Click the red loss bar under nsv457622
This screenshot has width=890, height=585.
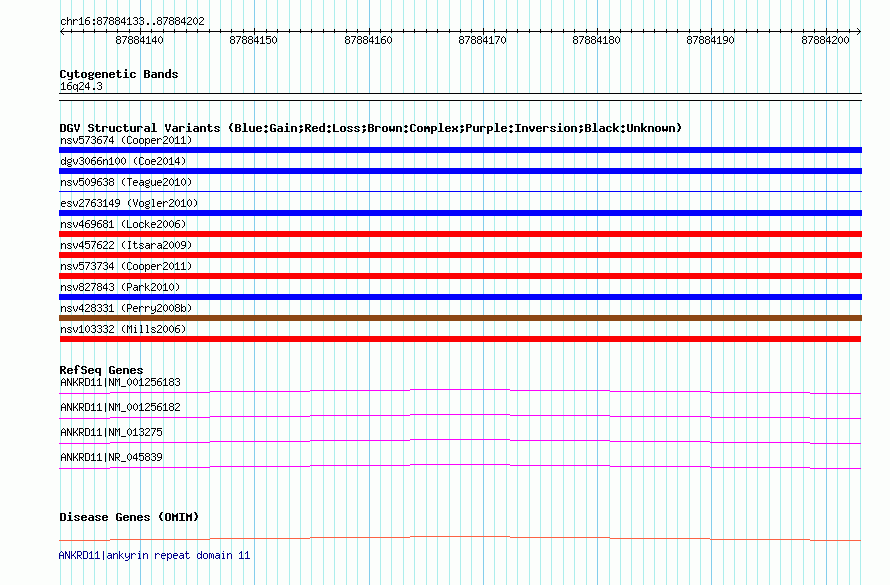click(460, 255)
